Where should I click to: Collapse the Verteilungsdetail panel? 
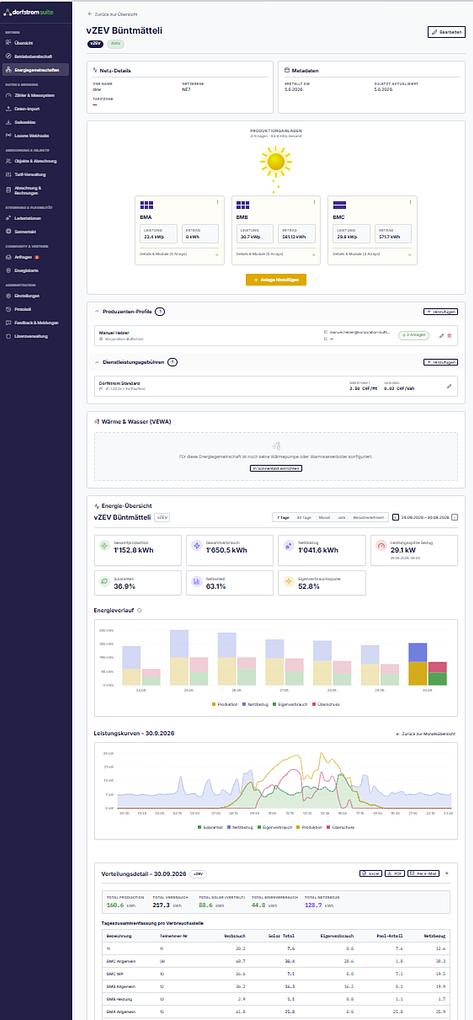[x=446, y=873]
